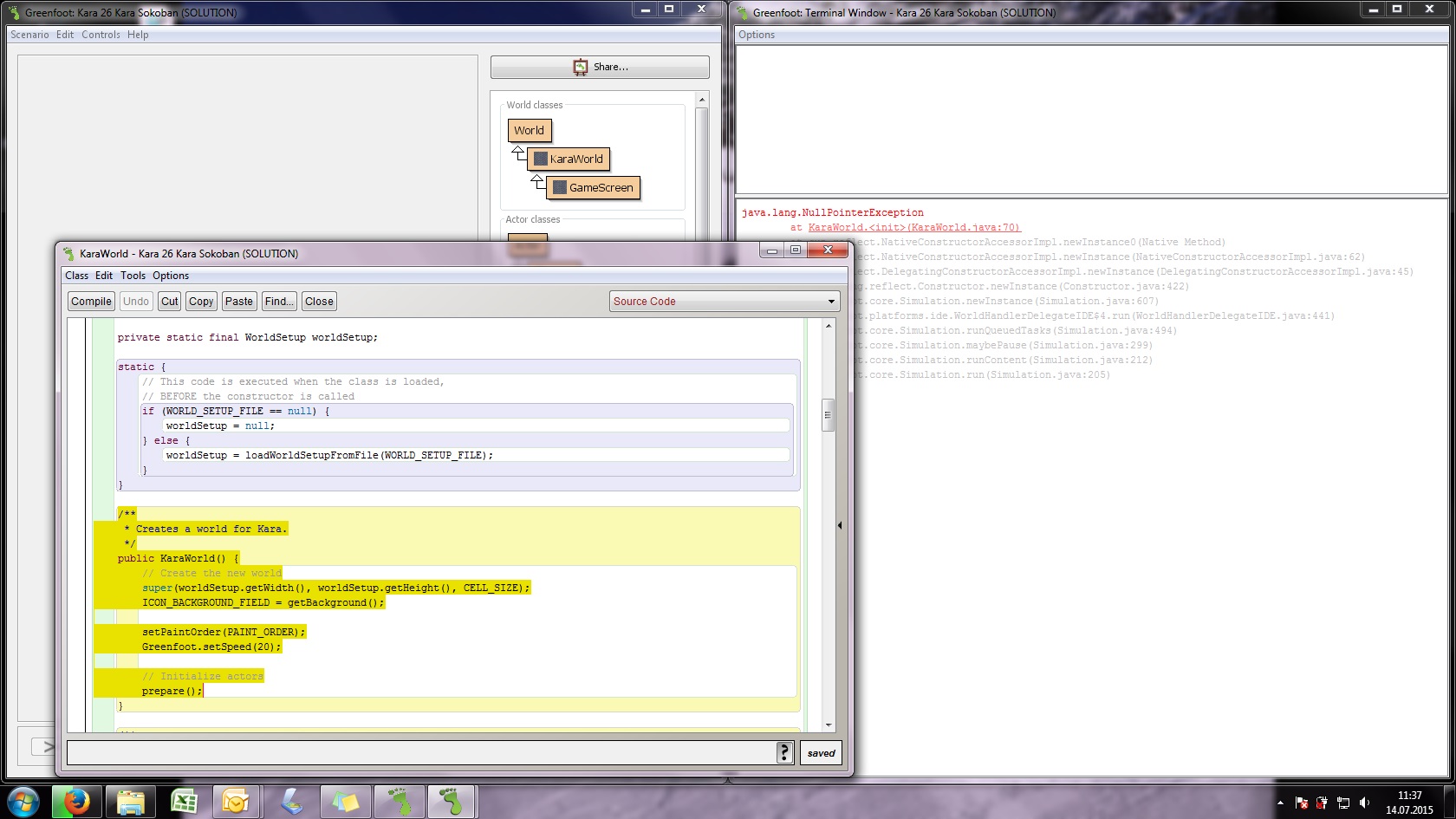1456x819 pixels.
Task: Open the scanner application on taskbar
Action: pos(291,803)
